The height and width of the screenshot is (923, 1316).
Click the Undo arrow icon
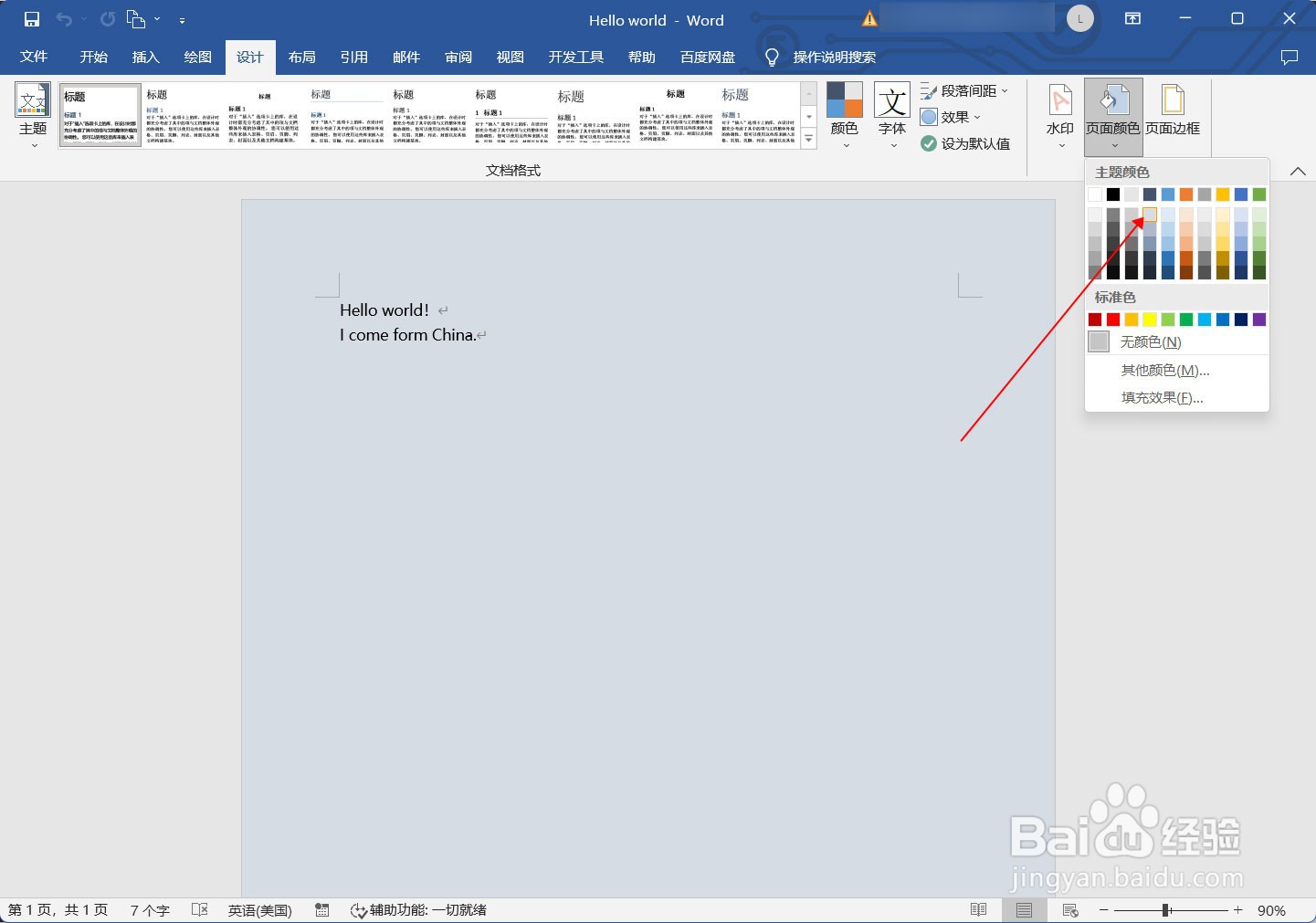tap(63, 19)
